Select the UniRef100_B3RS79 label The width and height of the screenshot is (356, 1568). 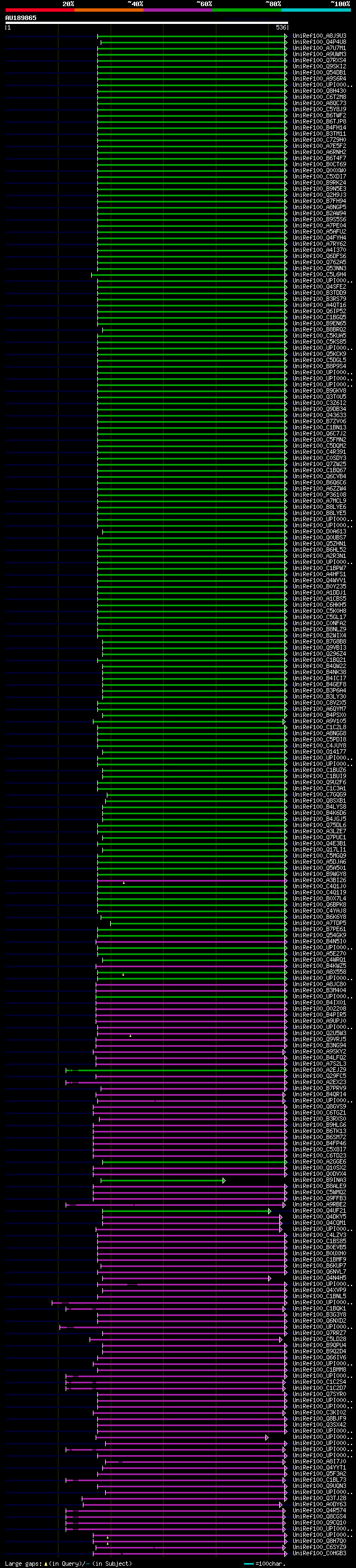[x=319, y=299]
